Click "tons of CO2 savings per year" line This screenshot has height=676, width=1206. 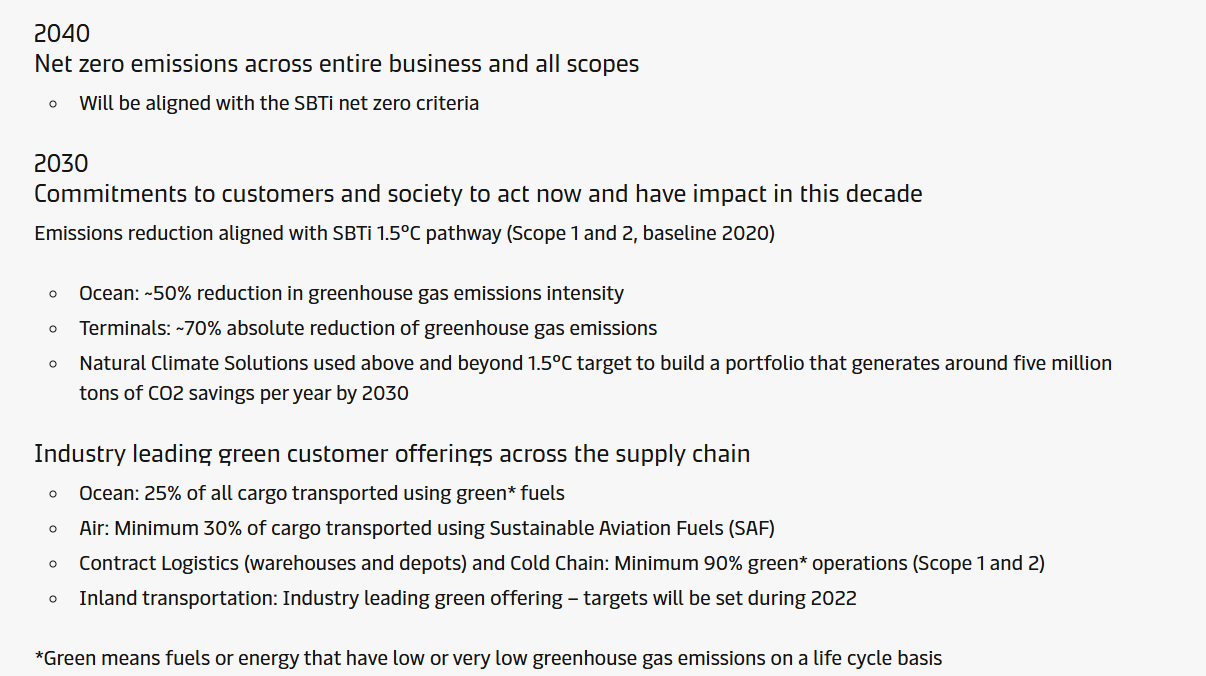coord(244,393)
